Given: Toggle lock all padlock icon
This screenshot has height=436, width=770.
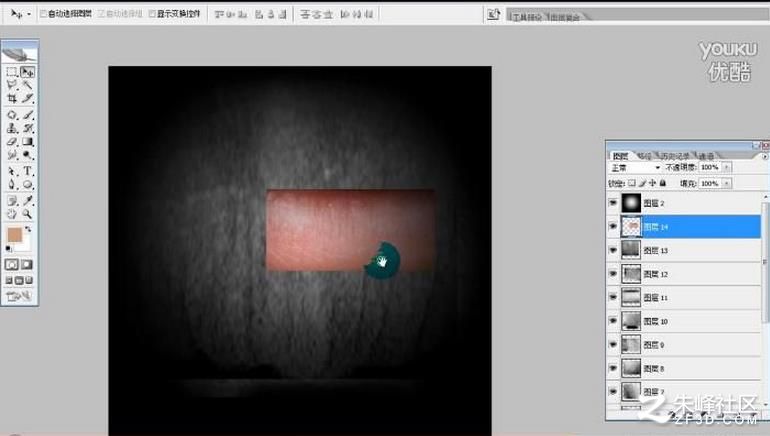Looking at the screenshot, I should click(662, 183).
